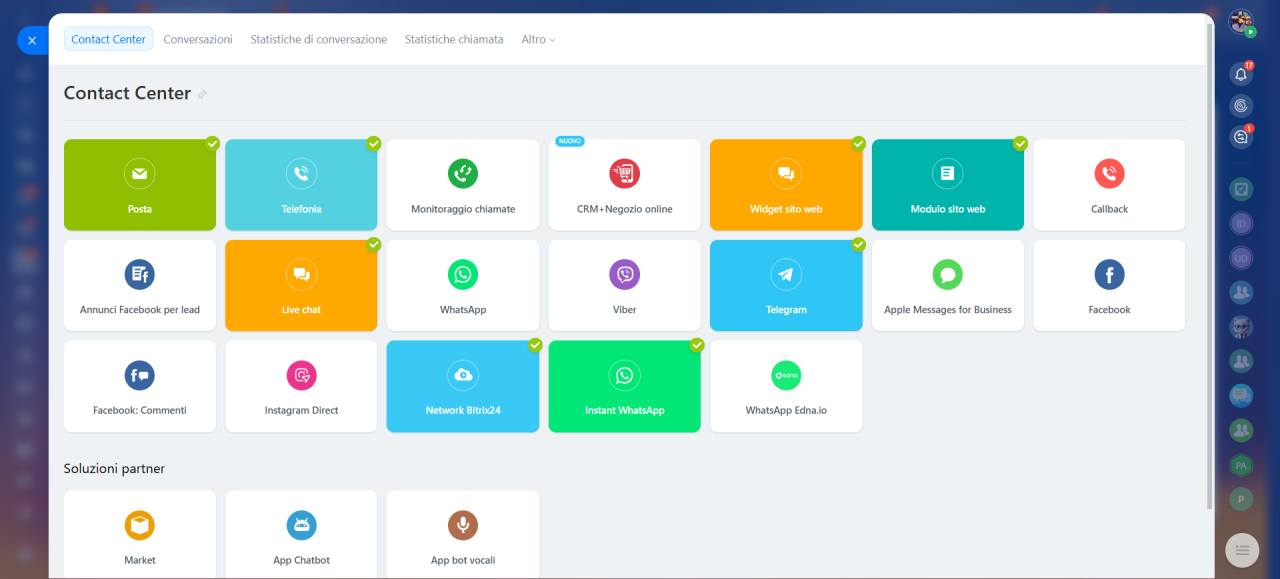This screenshot has width=1280, height=579.
Task: Click the Telegram label text
Action: (x=786, y=310)
